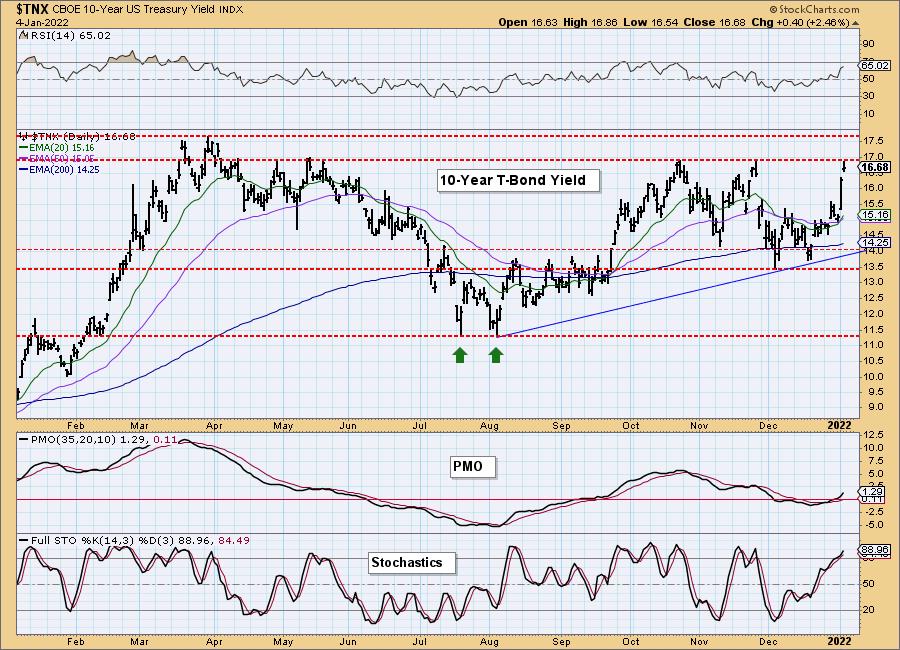The image size is (900, 650).
Task: Click 'Oct' on the price chart time axis
Action: point(631,426)
